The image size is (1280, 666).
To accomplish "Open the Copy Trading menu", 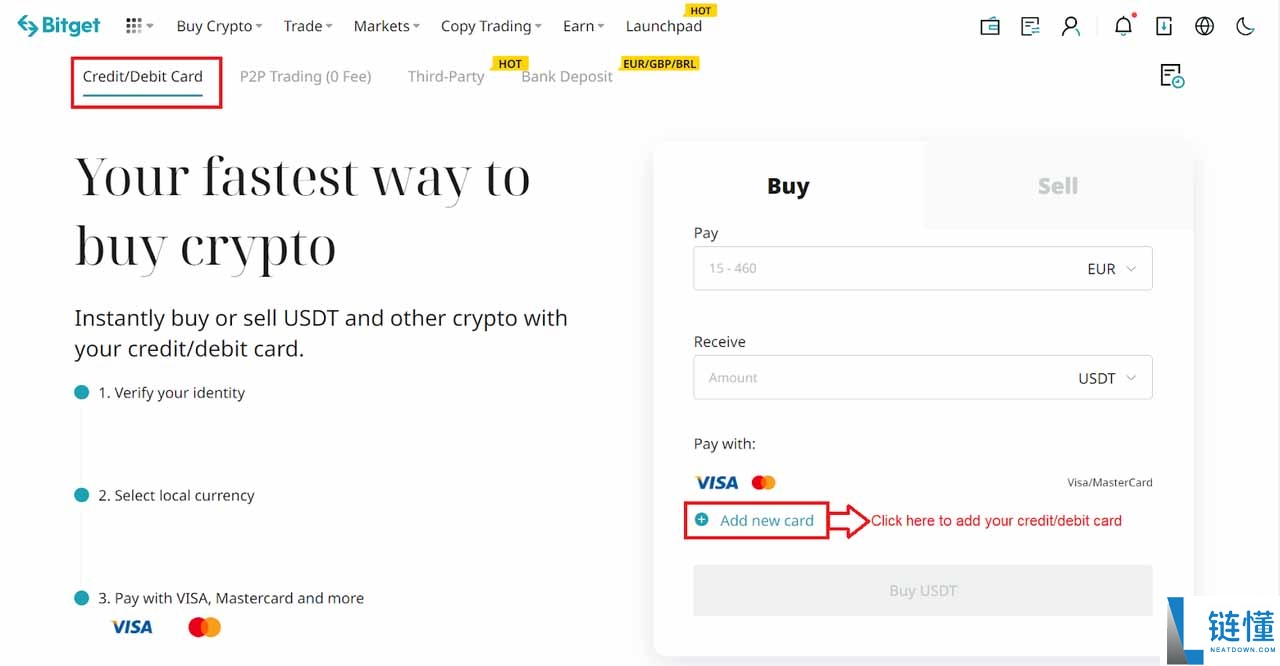I will (490, 26).
